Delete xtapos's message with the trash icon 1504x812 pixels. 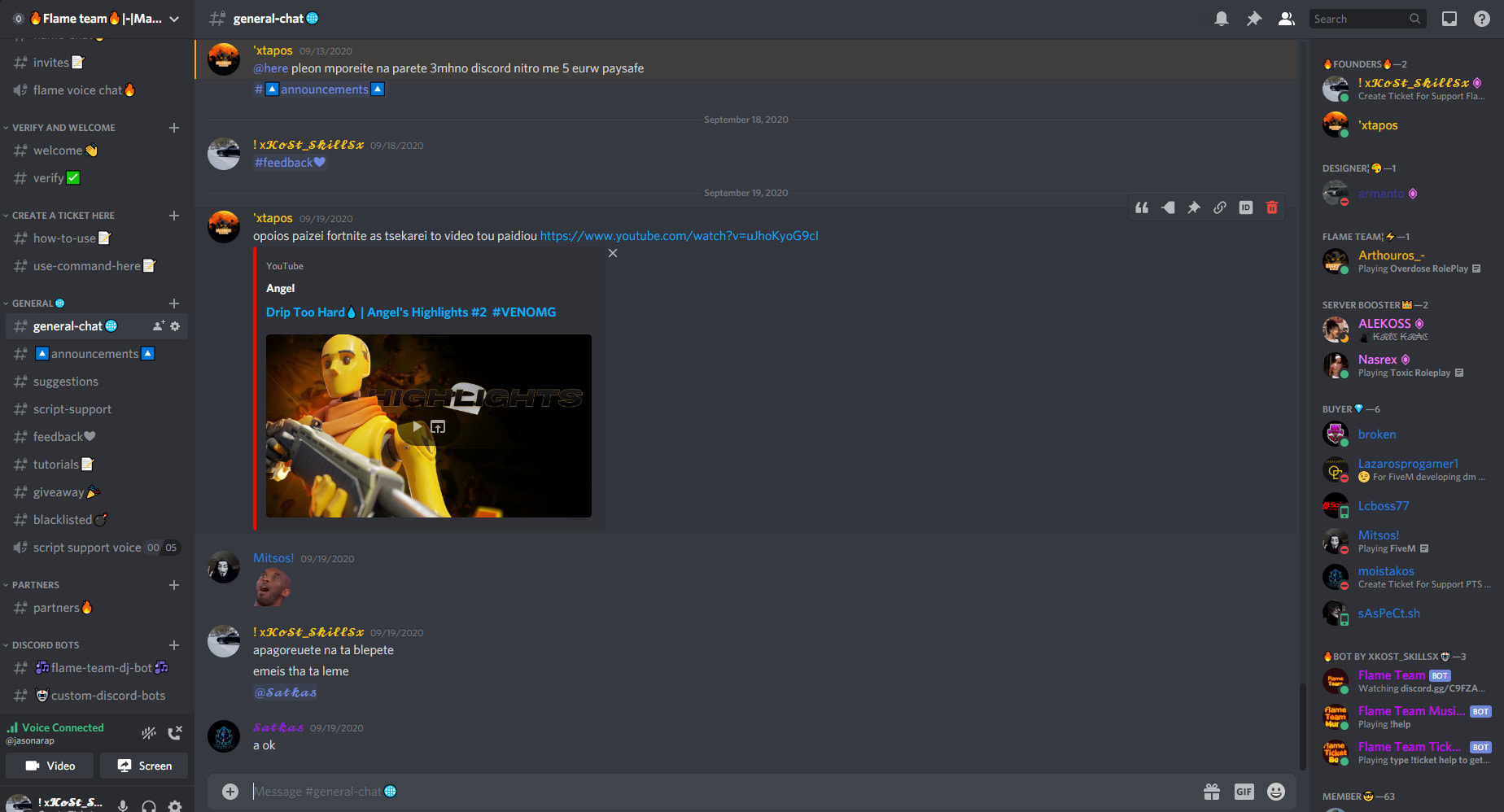1273,207
